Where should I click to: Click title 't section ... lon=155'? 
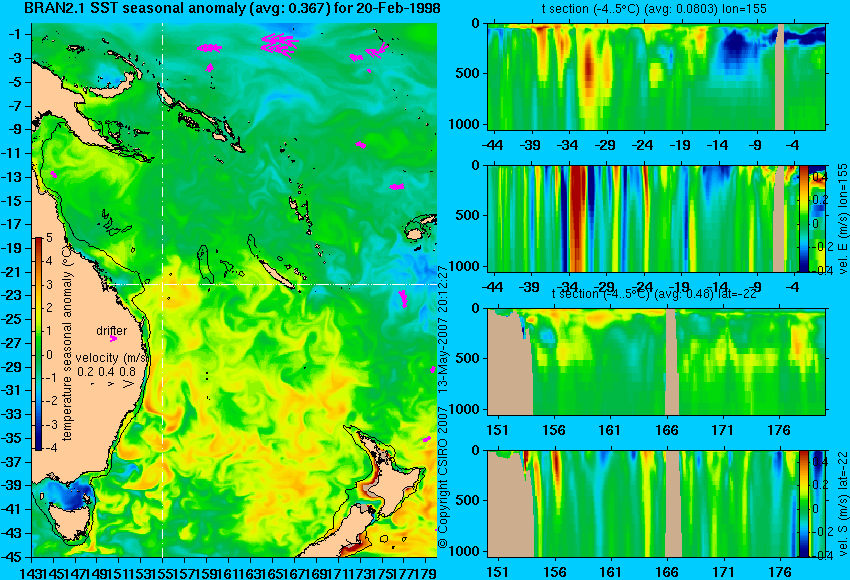click(654, 9)
